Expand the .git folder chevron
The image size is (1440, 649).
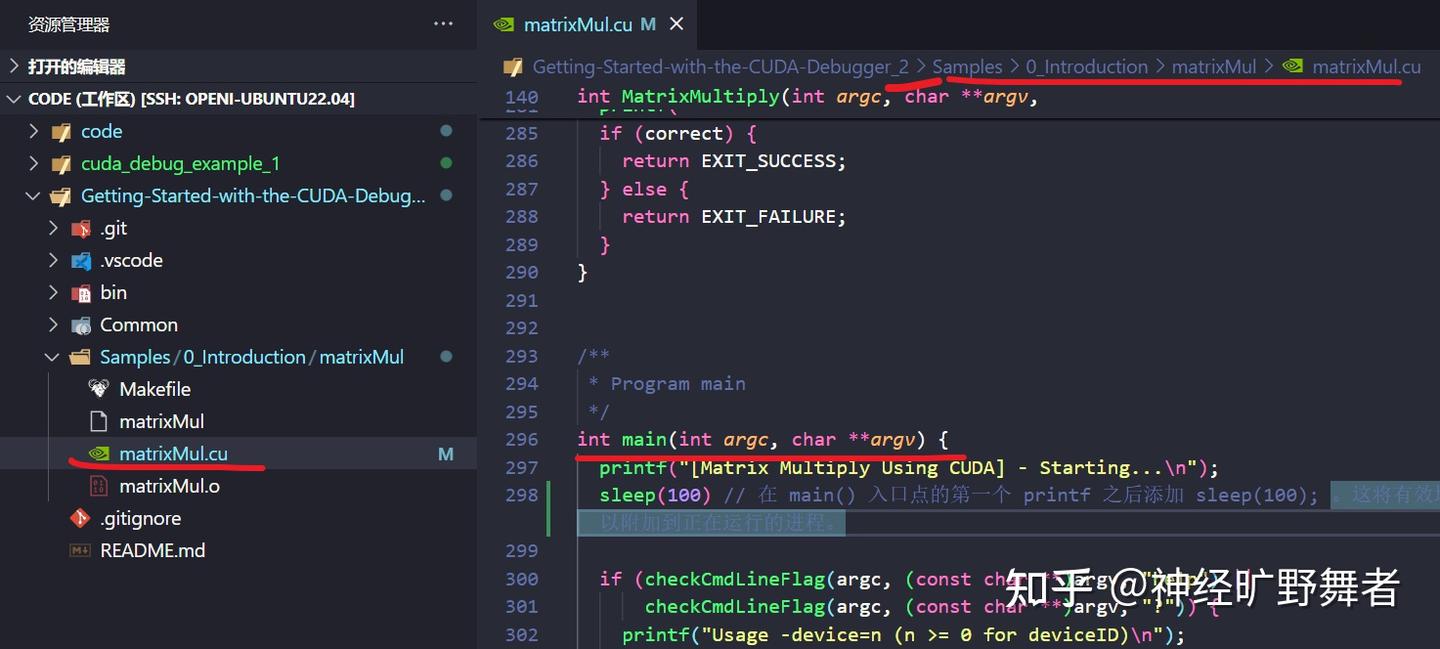[53, 229]
